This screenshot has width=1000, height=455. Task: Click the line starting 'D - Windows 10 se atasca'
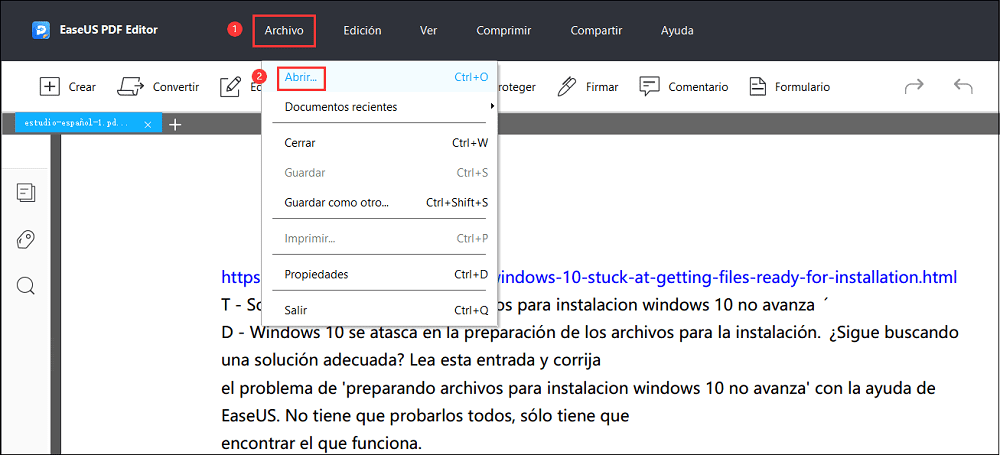[590, 332]
